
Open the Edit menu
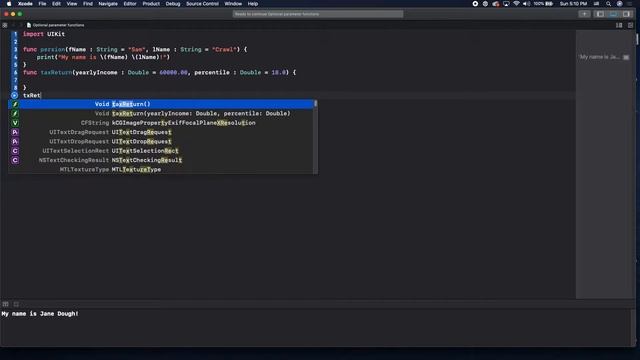click(x=56, y=4)
